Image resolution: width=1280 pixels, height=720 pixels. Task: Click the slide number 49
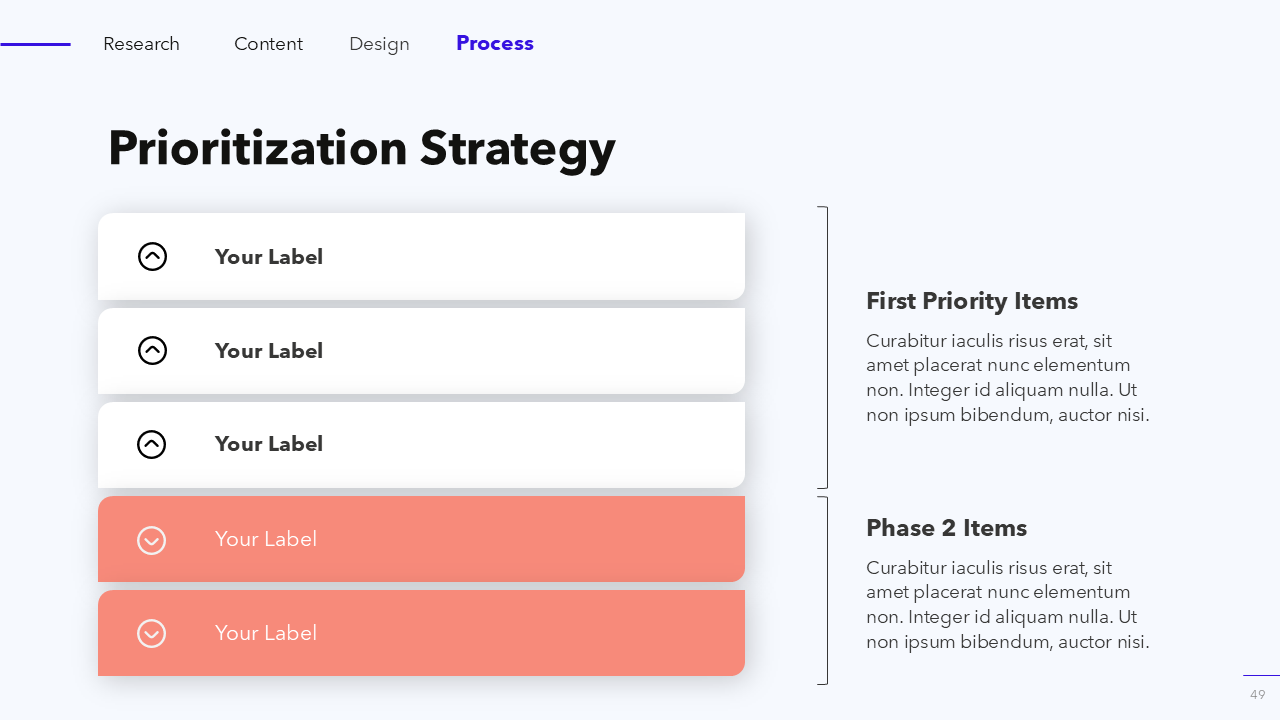(1257, 694)
